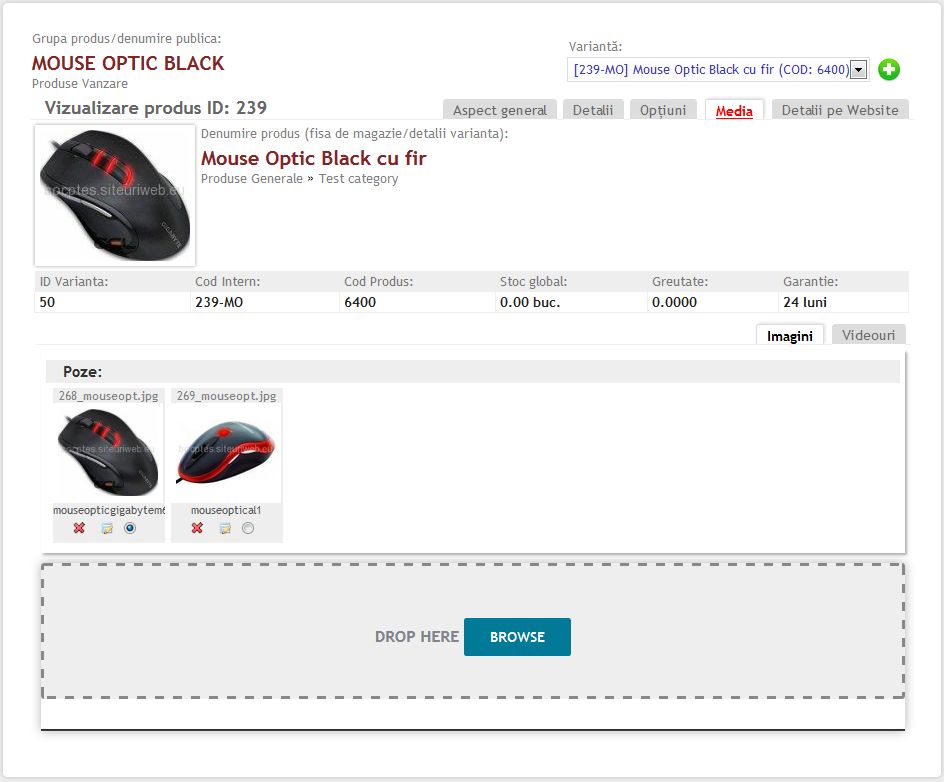Switch to the Aspect general tab
944x782 pixels.
pyautogui.click(x=500, y=110)
